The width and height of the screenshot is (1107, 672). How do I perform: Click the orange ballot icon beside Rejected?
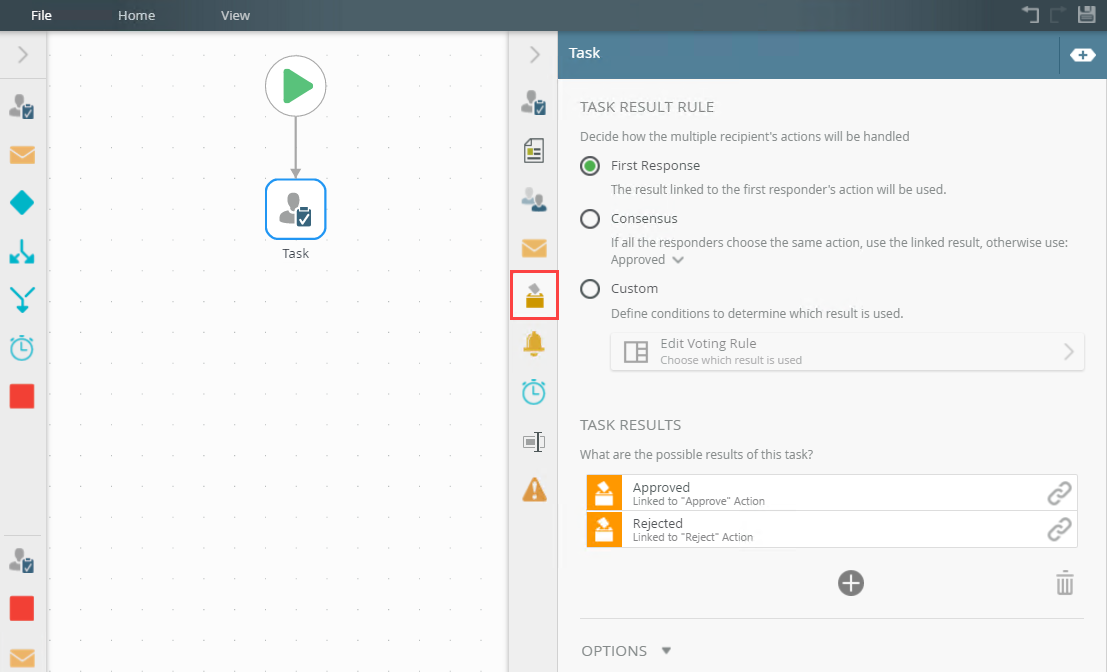pos(604,529)
